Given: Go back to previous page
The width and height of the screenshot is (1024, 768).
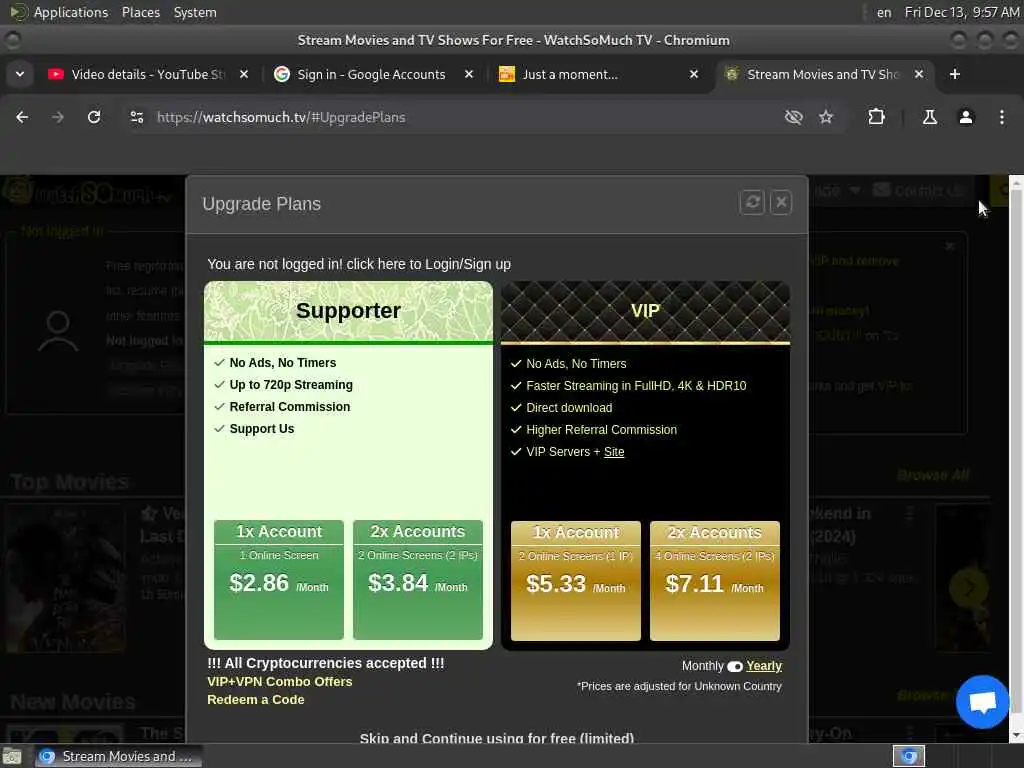Looking at the screenshot, I should pyautogui.click(x=22, y=117).
